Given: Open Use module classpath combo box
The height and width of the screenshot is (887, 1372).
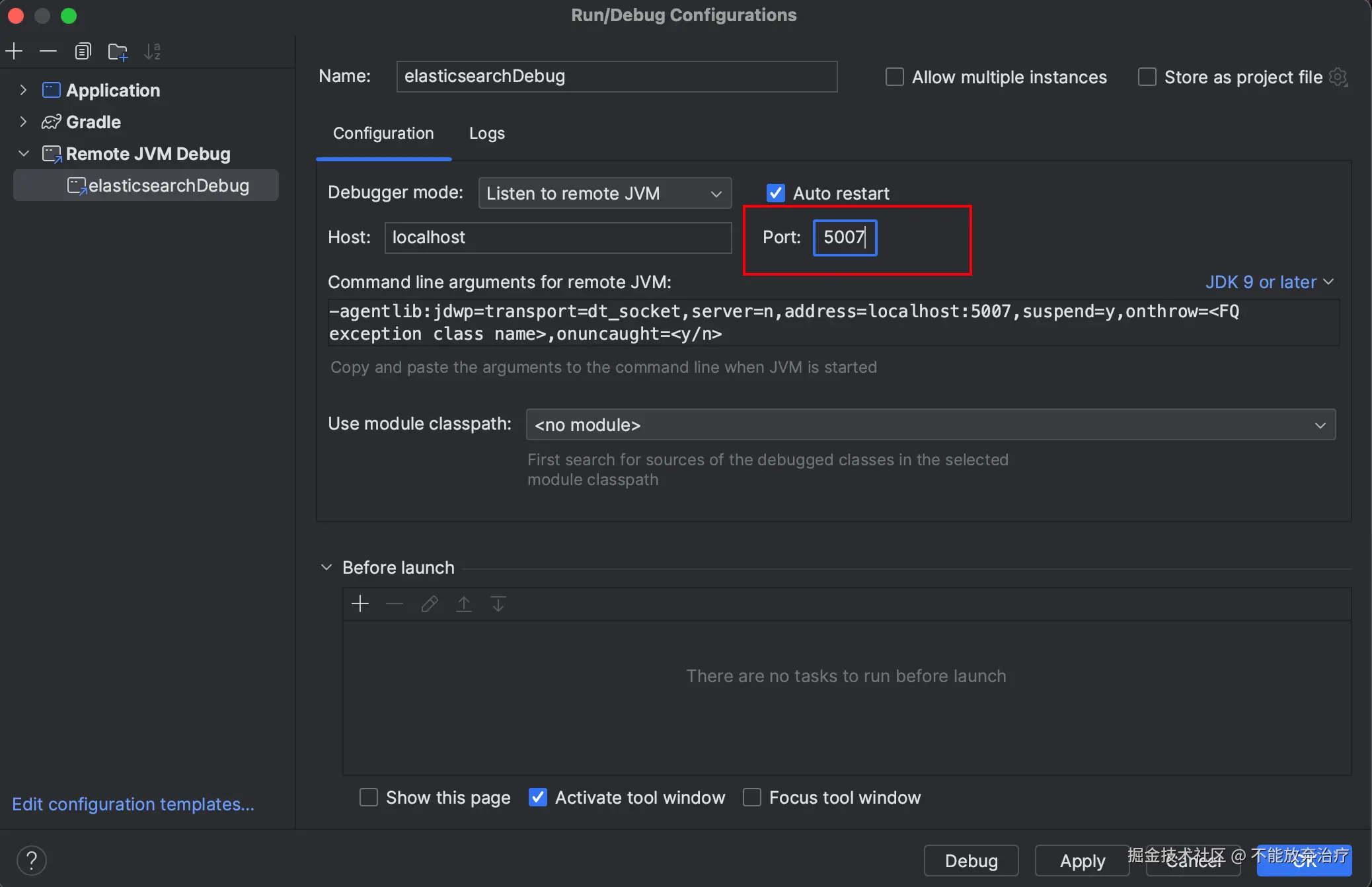Looking at the screenshot, I should (930, 424).
